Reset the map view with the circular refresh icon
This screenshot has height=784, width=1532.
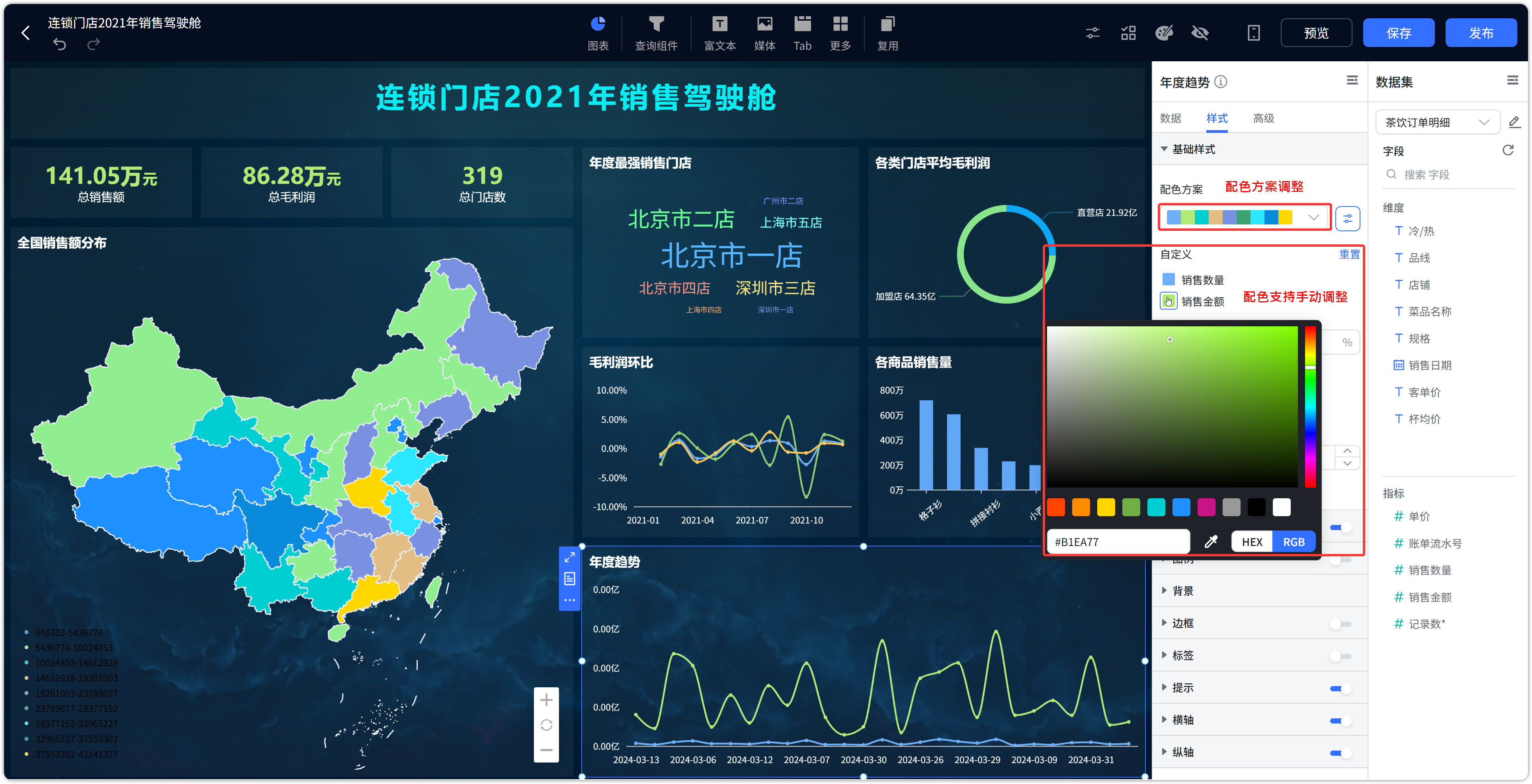coord(546,725)
